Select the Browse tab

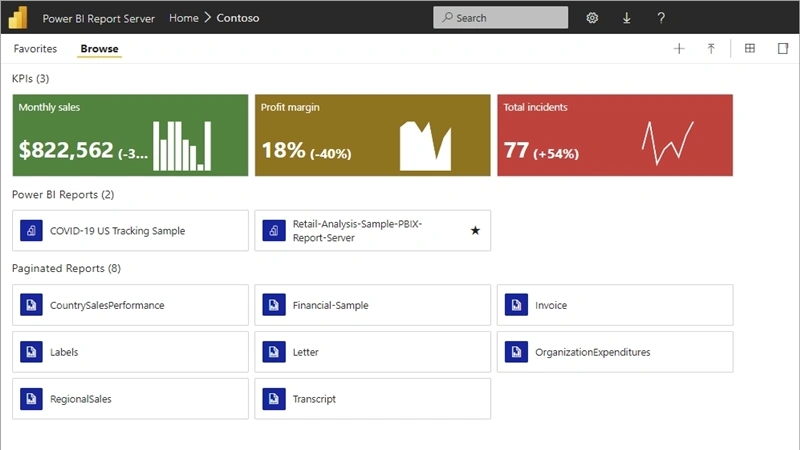(99, 48)
